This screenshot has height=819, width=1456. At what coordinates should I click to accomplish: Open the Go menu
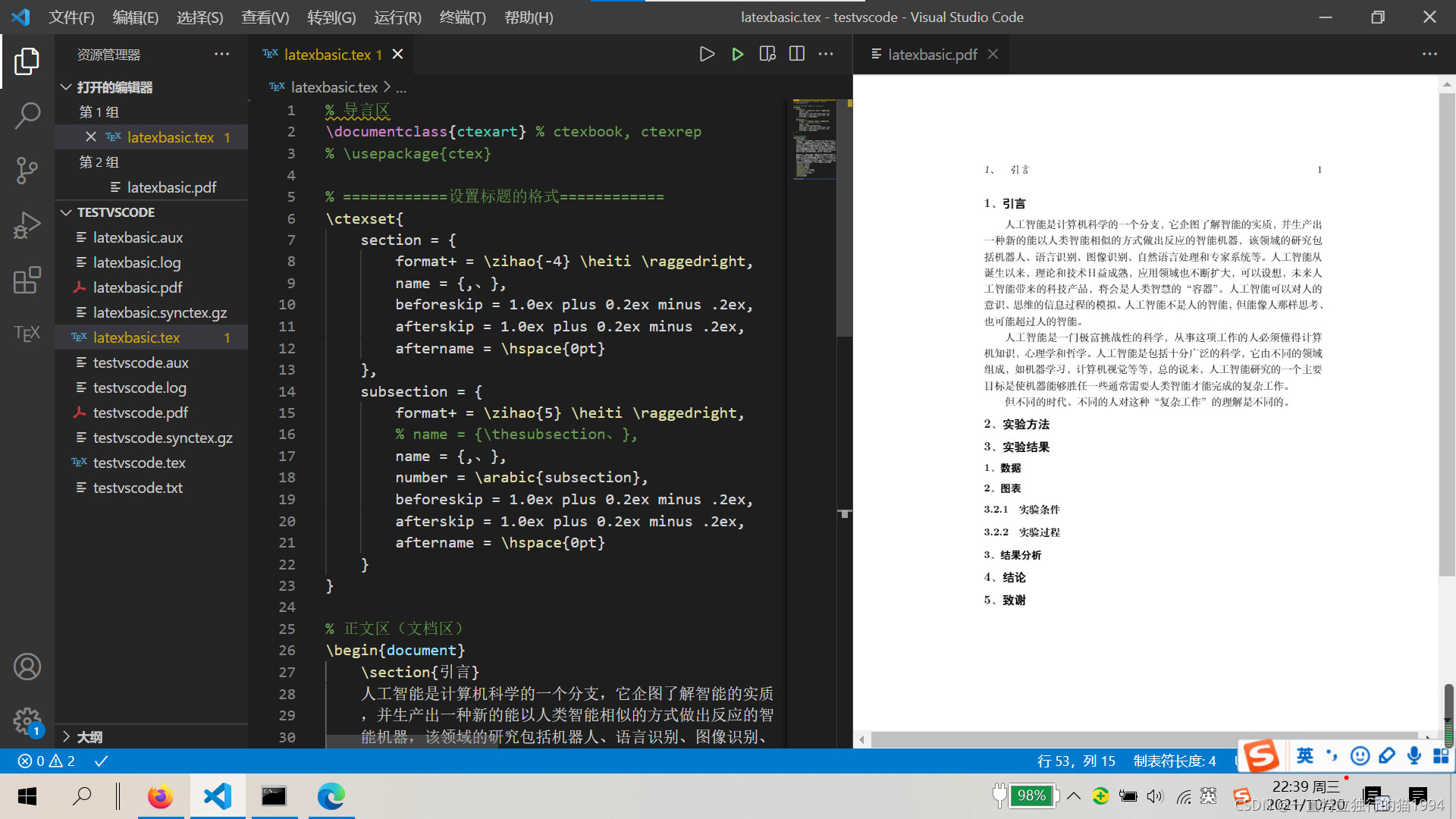[x=331, y=17]
